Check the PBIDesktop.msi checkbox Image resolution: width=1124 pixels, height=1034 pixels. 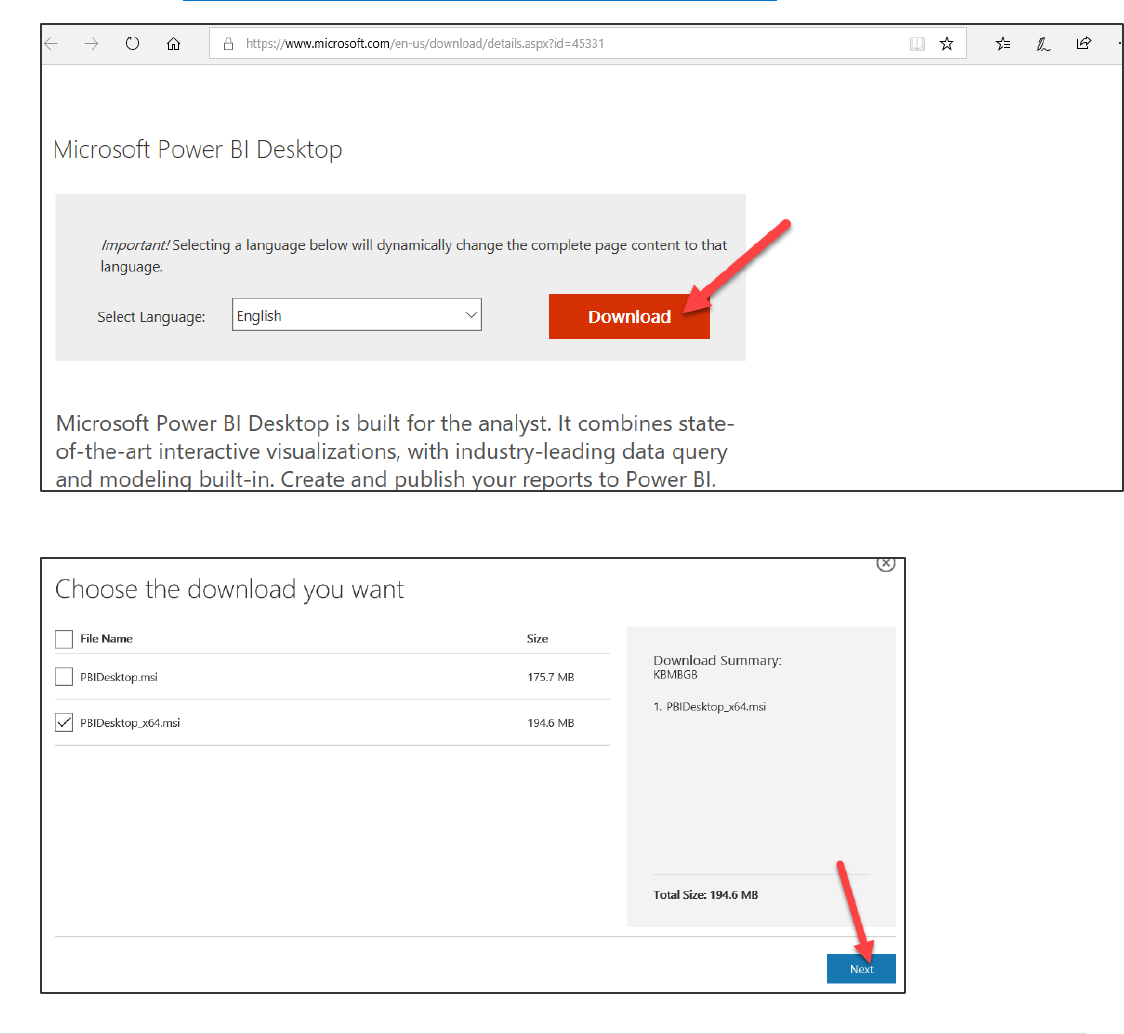[x=64, y=677]
